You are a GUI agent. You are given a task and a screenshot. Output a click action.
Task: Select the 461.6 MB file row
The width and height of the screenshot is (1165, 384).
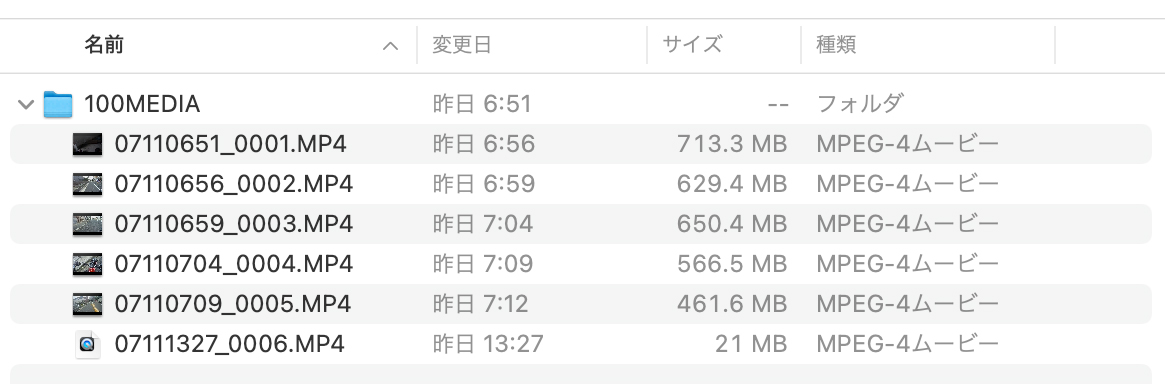pos(581,305)
